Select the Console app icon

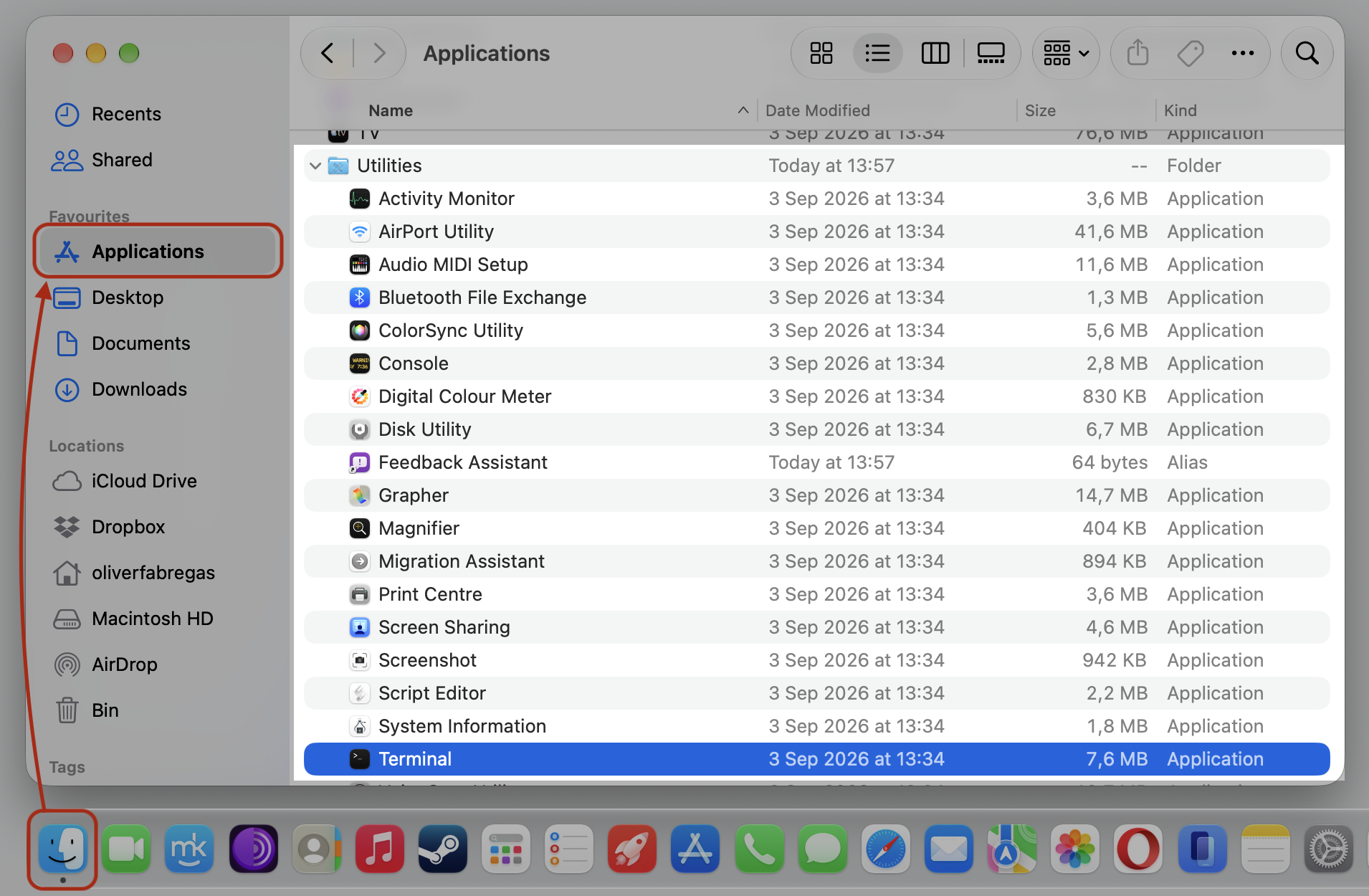359,363
